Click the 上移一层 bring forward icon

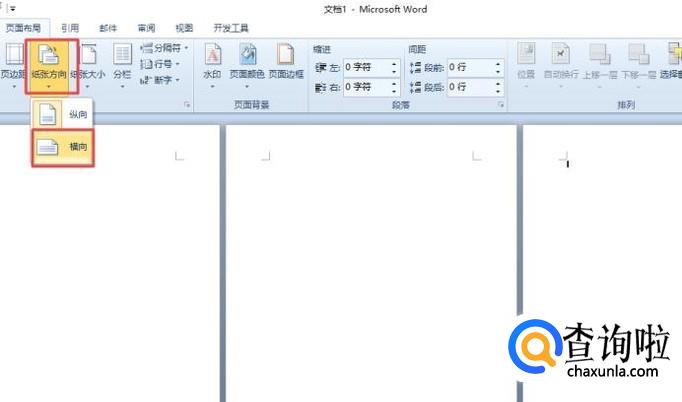pos(600,54)
